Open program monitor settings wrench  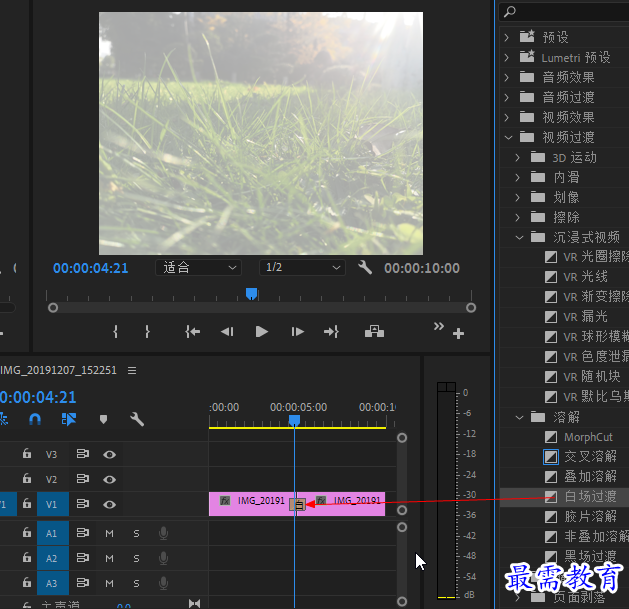[365, 267]
